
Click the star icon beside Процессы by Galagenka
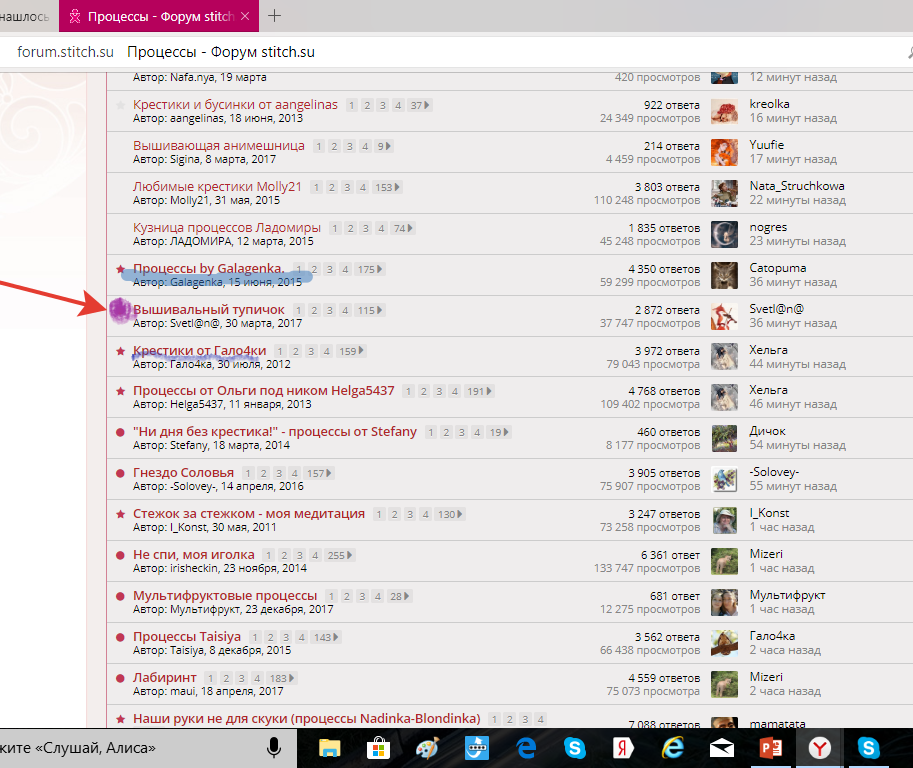(x=121, y=269)
